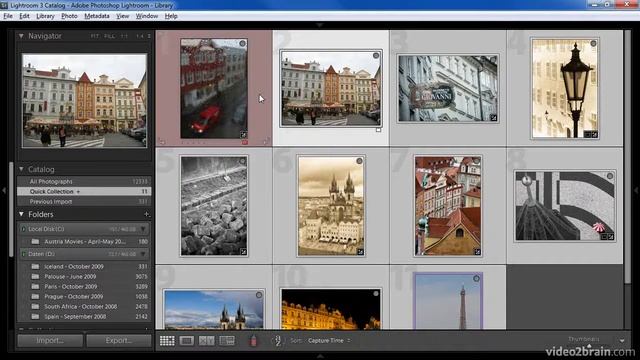Collapse the Navigator panel triangle
The image size is (640, 360).
pyautogui.click(x=21, y=36)
